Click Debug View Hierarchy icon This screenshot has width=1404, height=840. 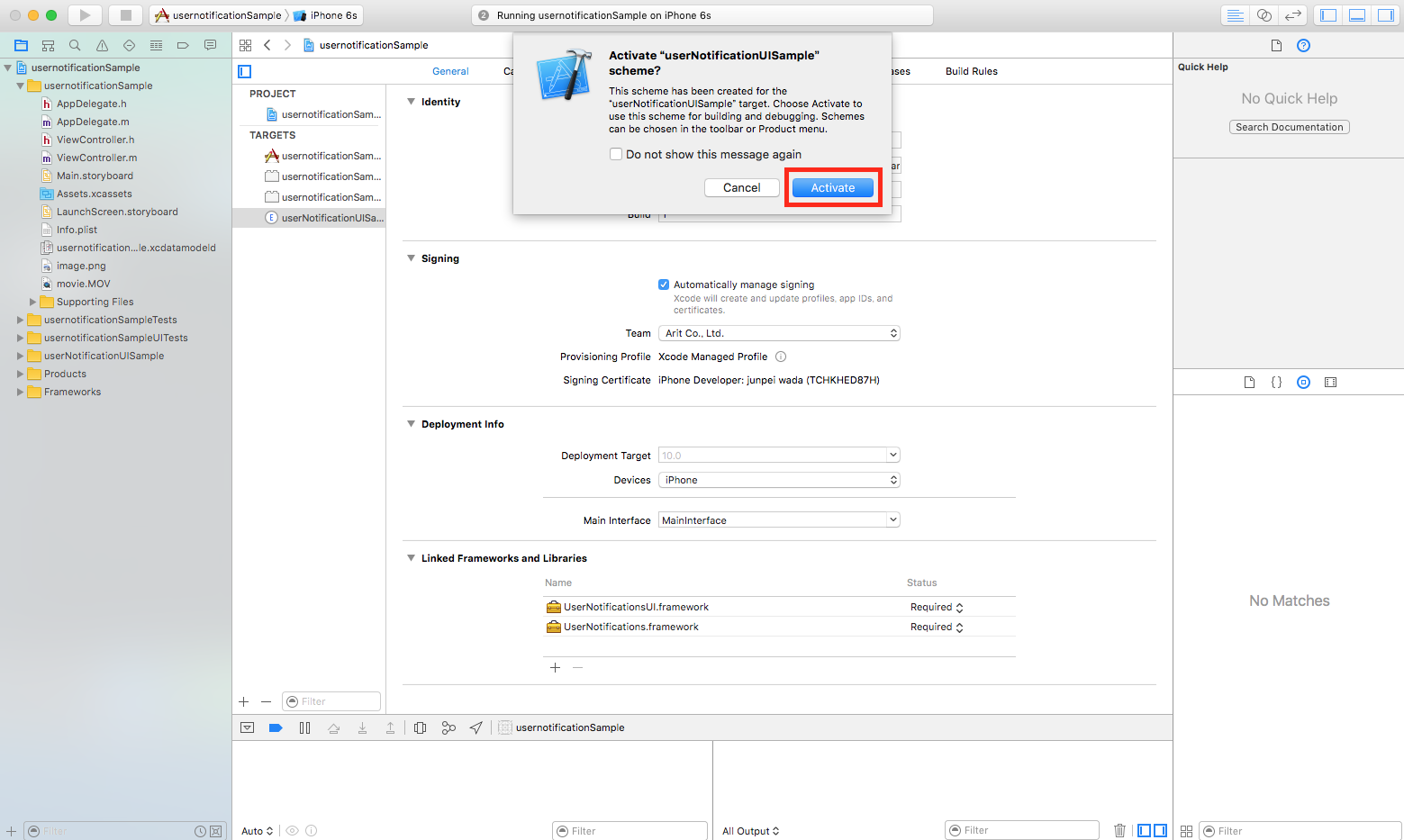point(420,727)
